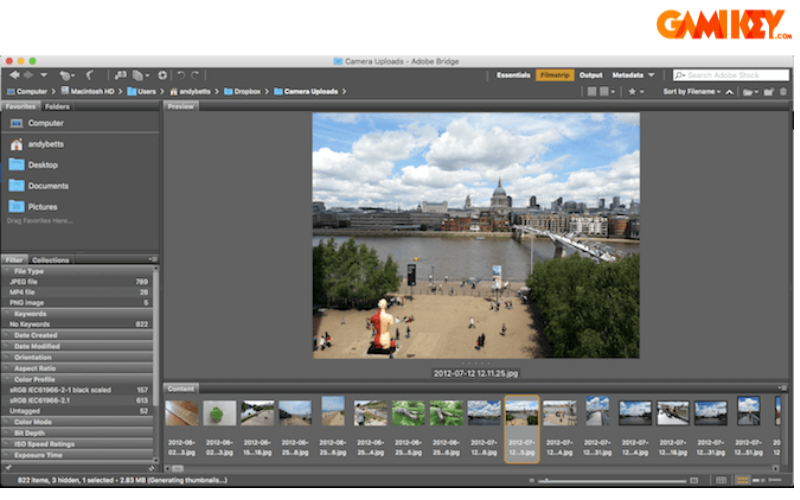The width and height of the screenshot is (800, 500).
Task: Click Users in the path bar
Action: click(x=141, y=91)
